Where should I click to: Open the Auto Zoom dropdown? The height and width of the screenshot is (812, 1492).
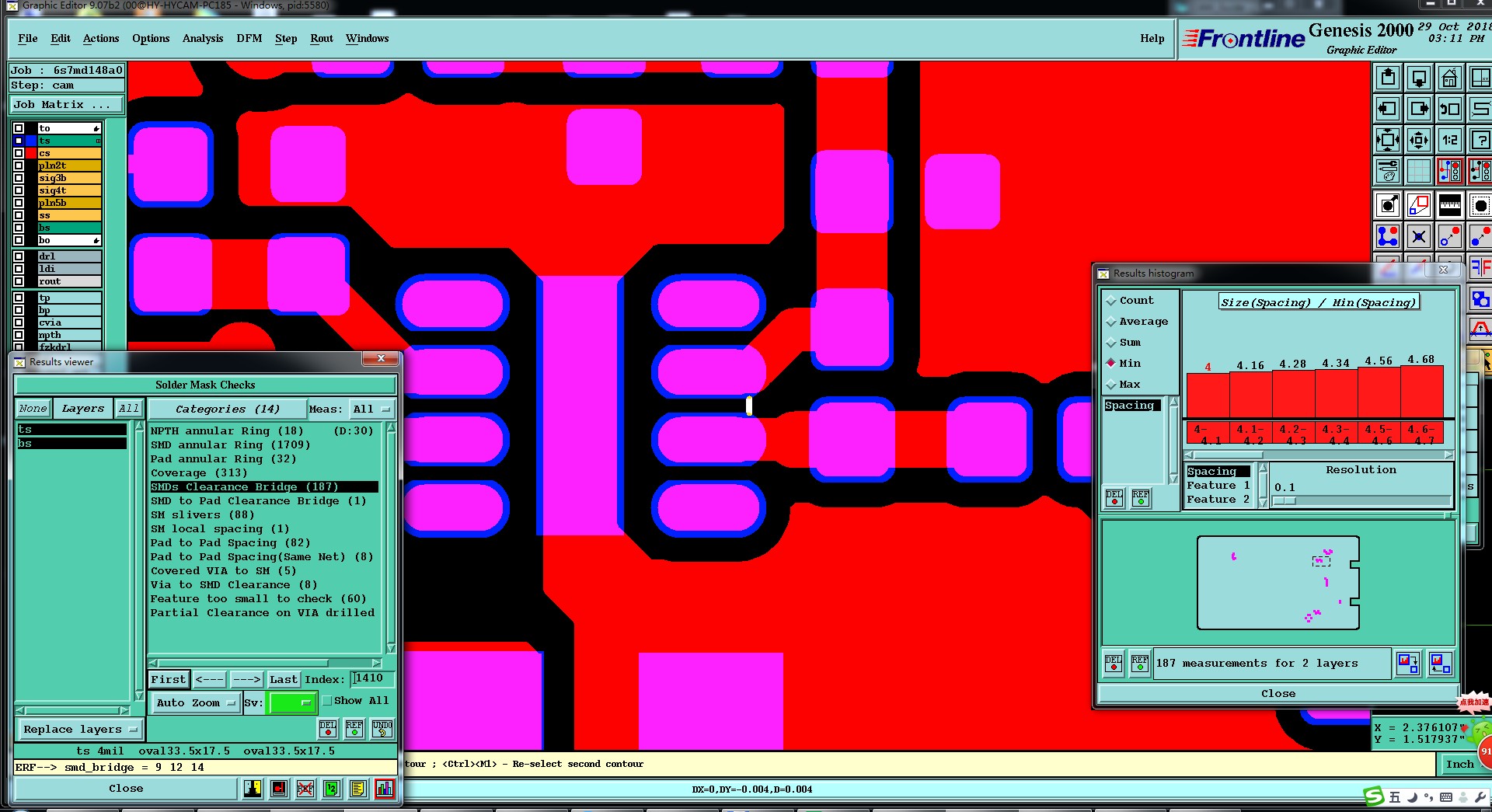click(196, 703)
